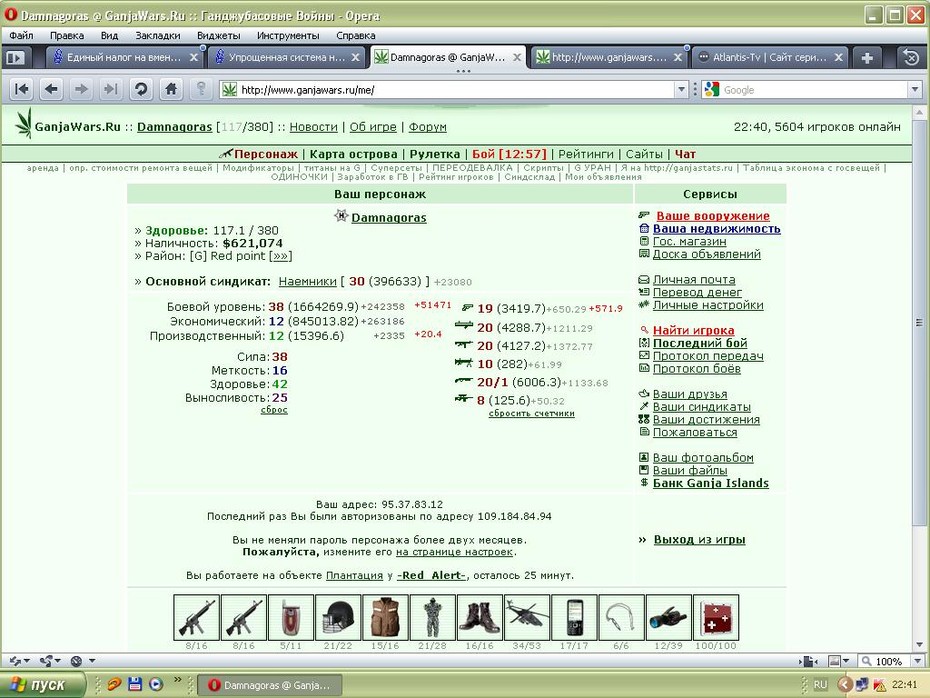Image resolution: width=930 pixels, height=698 pixels.
Task: Click the URL address field
Action: 448,90
